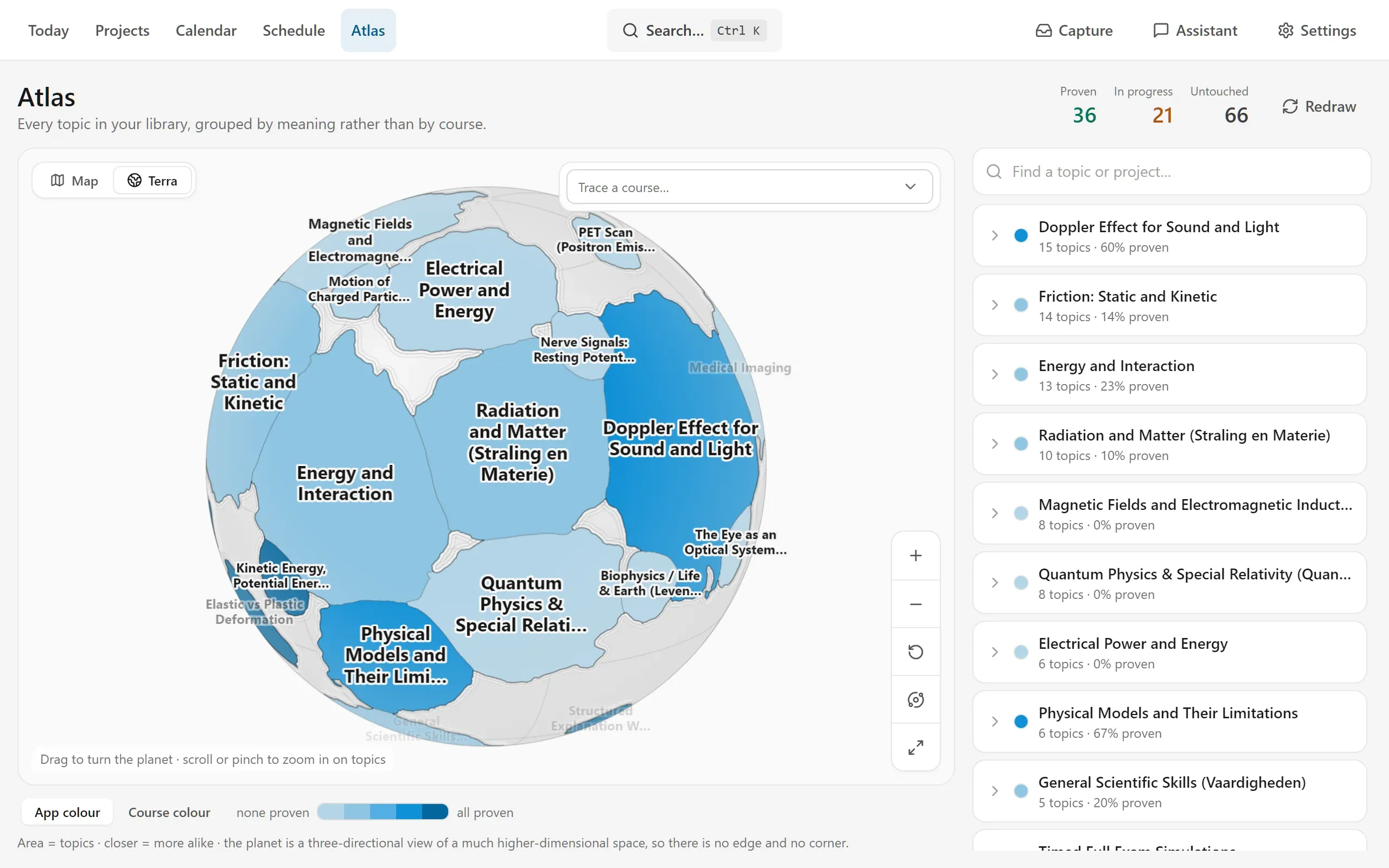Expand the Friction: Static and Kinetic group
This screenshot has width=1389, height=868.
(x=995, y=305)
